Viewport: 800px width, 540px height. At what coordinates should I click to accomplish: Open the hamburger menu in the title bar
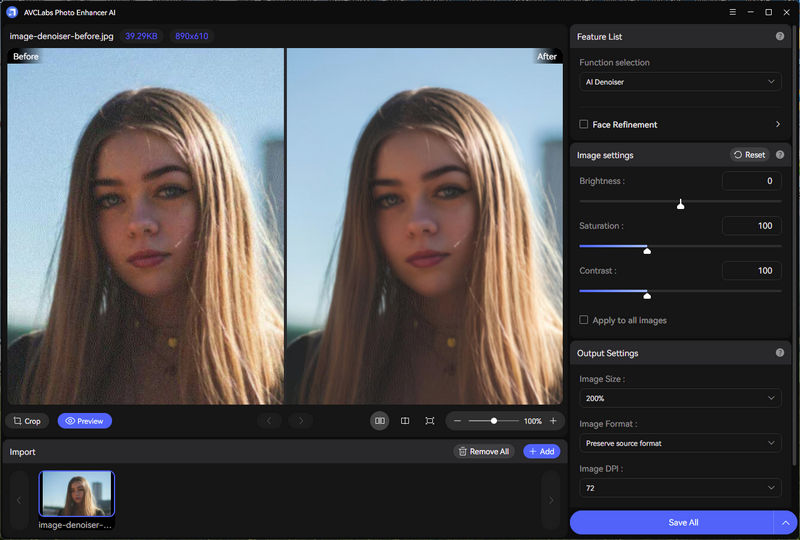[733, 12]
